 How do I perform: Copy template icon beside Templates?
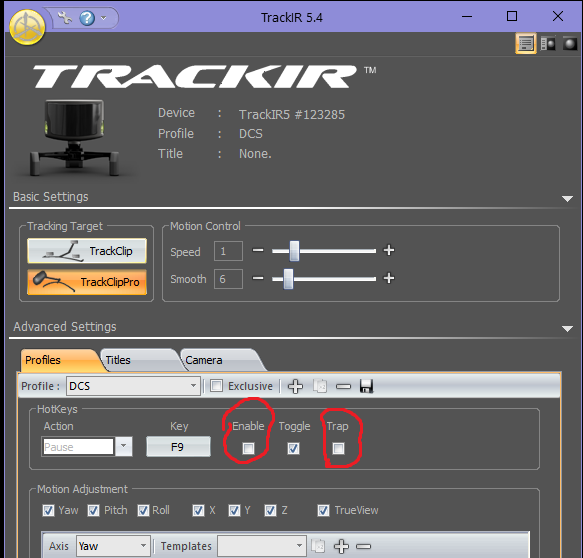coord(318,546)
